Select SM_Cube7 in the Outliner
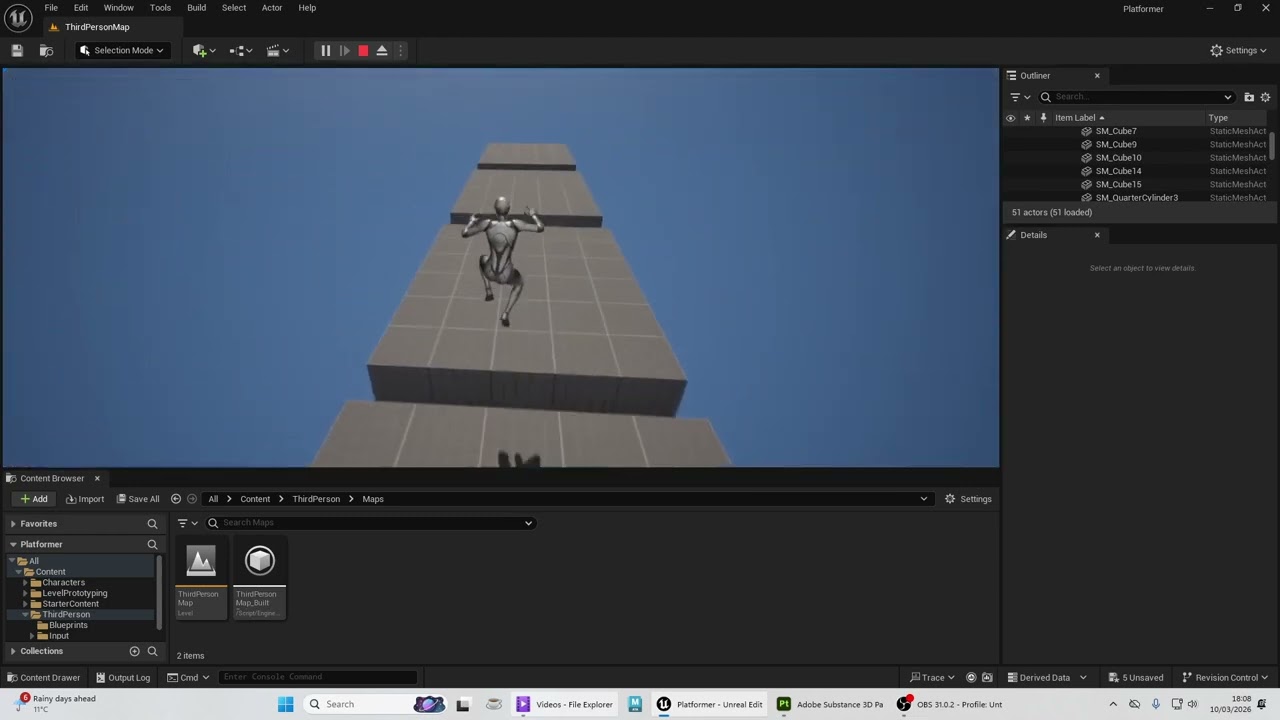This screenshot has width=1280, height=720. (1116, 131)
